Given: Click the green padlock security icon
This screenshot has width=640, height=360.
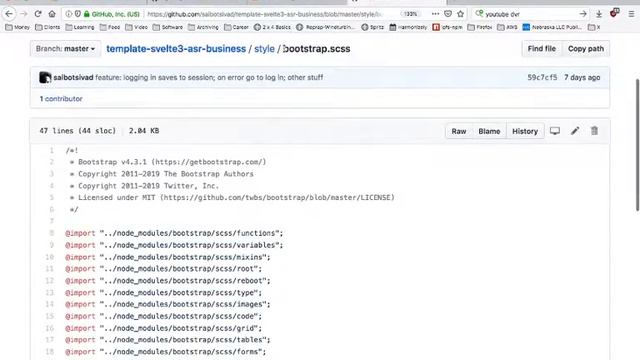Looking at the screenshot, I should (x=87, y=14).
